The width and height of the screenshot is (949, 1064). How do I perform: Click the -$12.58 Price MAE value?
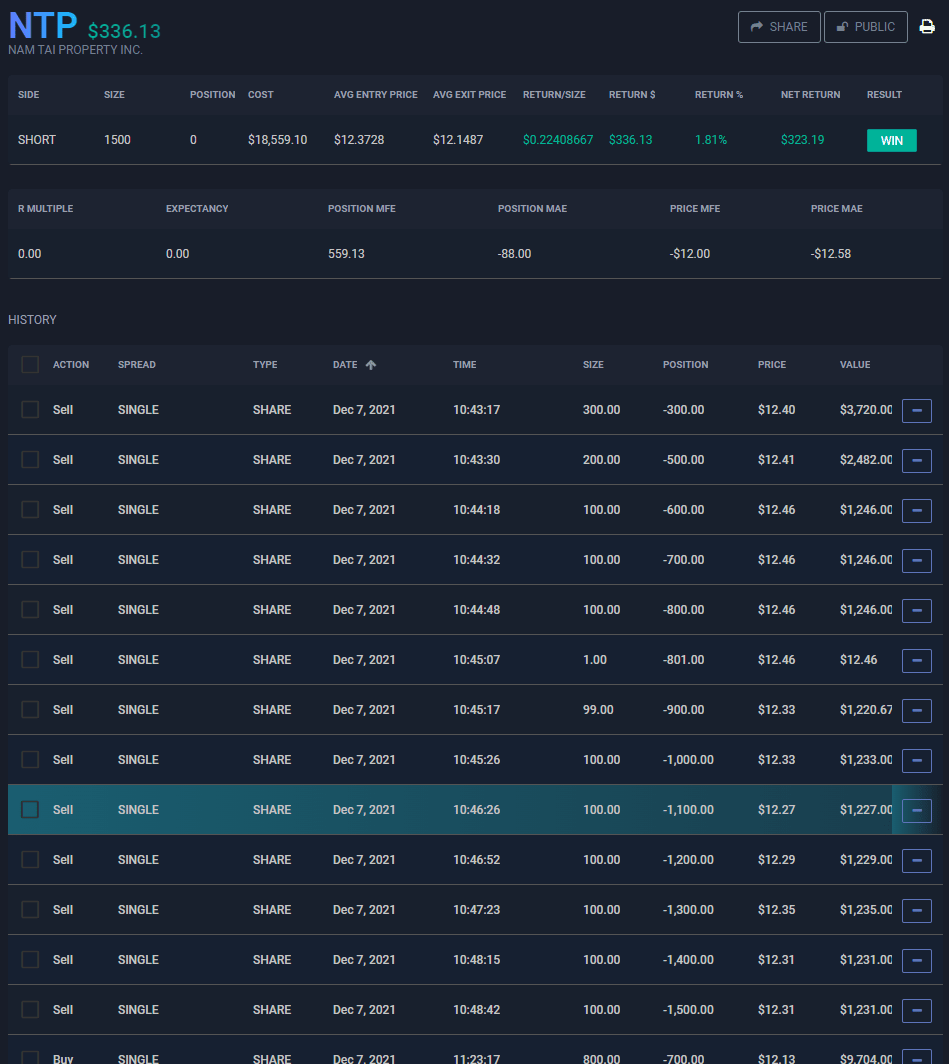pos(830,254)
